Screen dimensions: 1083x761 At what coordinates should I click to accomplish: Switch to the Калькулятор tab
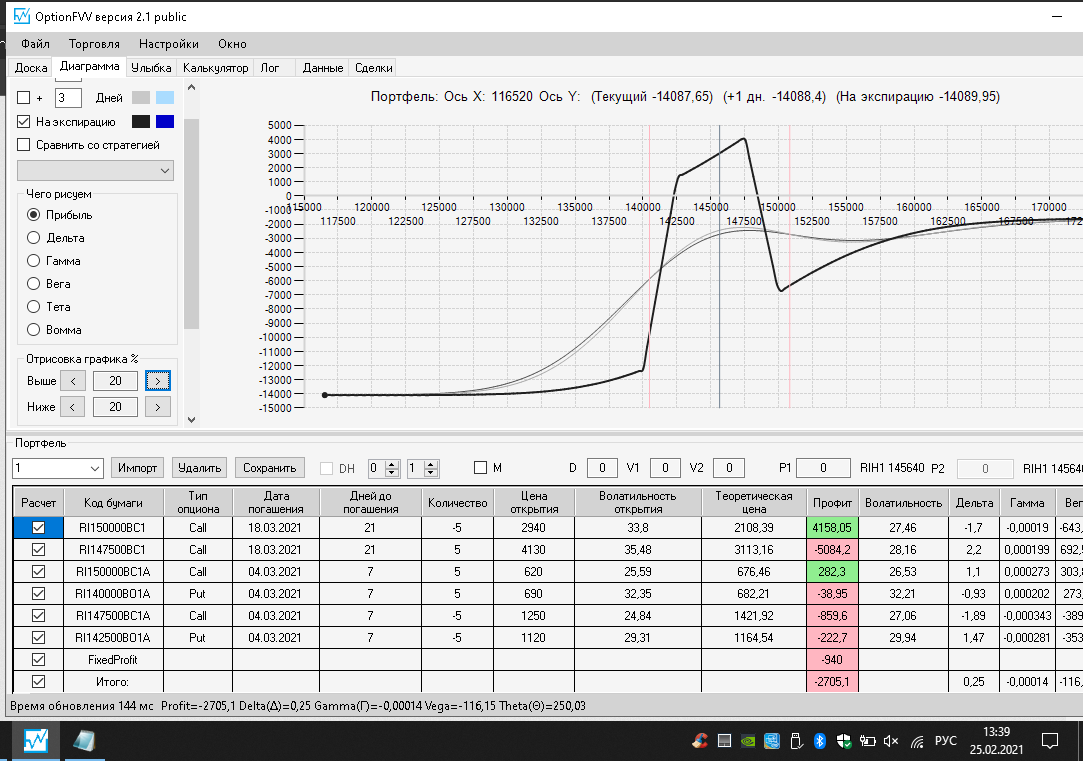pos(215,68)
